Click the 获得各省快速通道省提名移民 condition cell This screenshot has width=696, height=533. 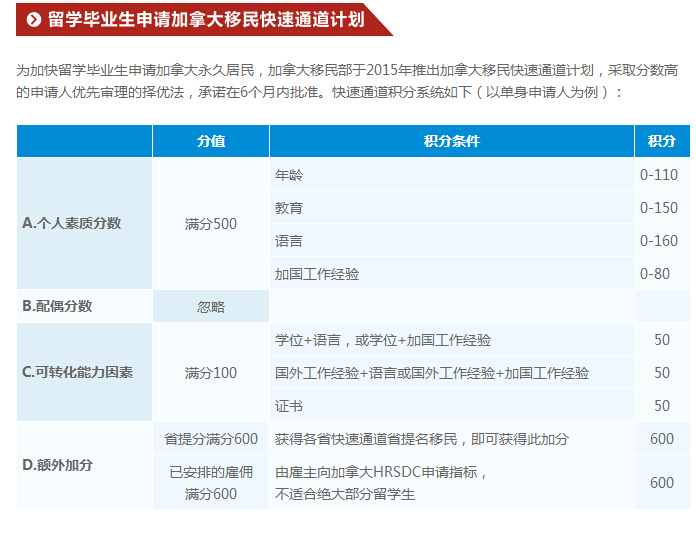452,438
